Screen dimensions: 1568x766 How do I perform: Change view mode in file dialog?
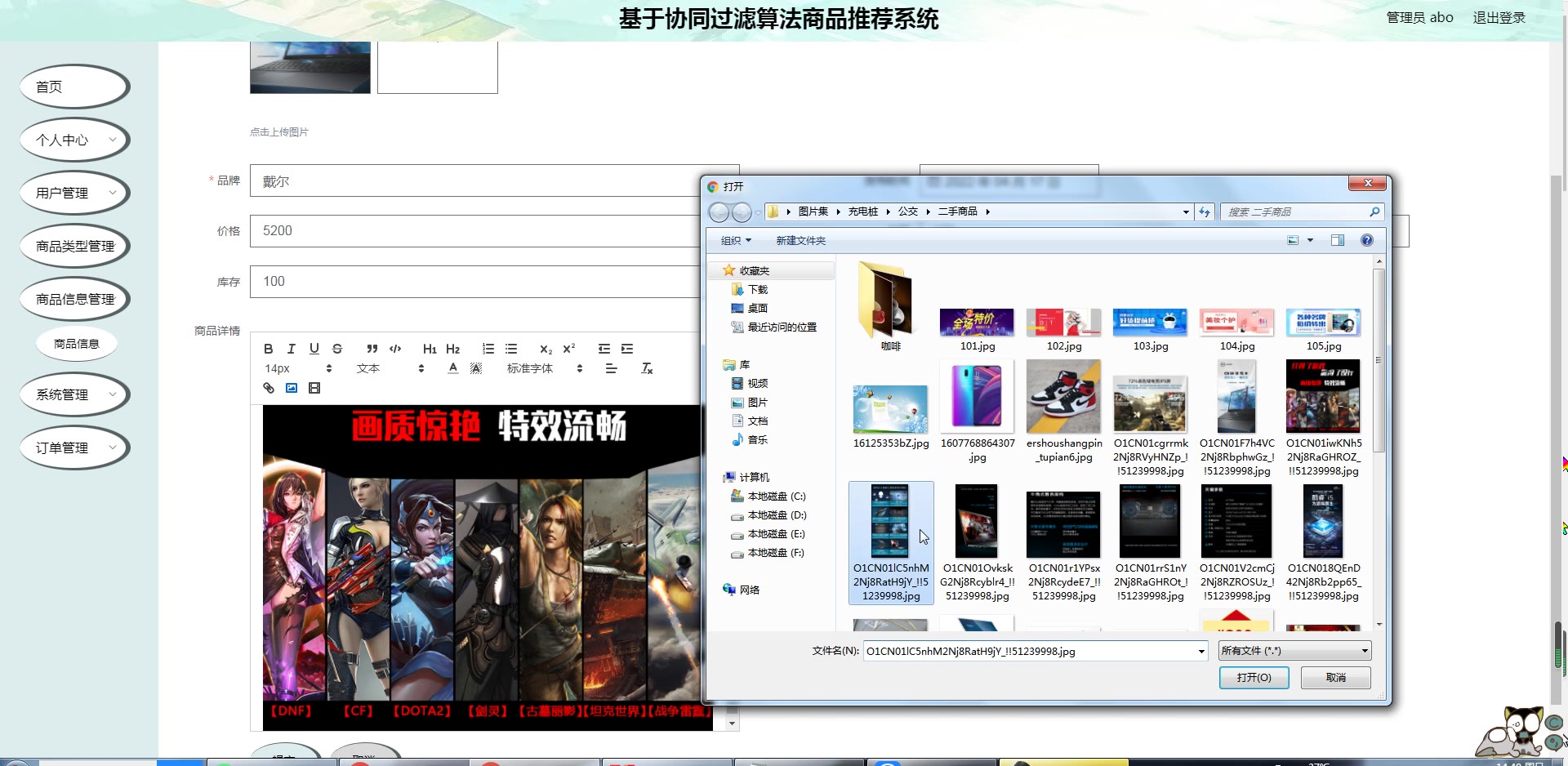point(1293,240)
